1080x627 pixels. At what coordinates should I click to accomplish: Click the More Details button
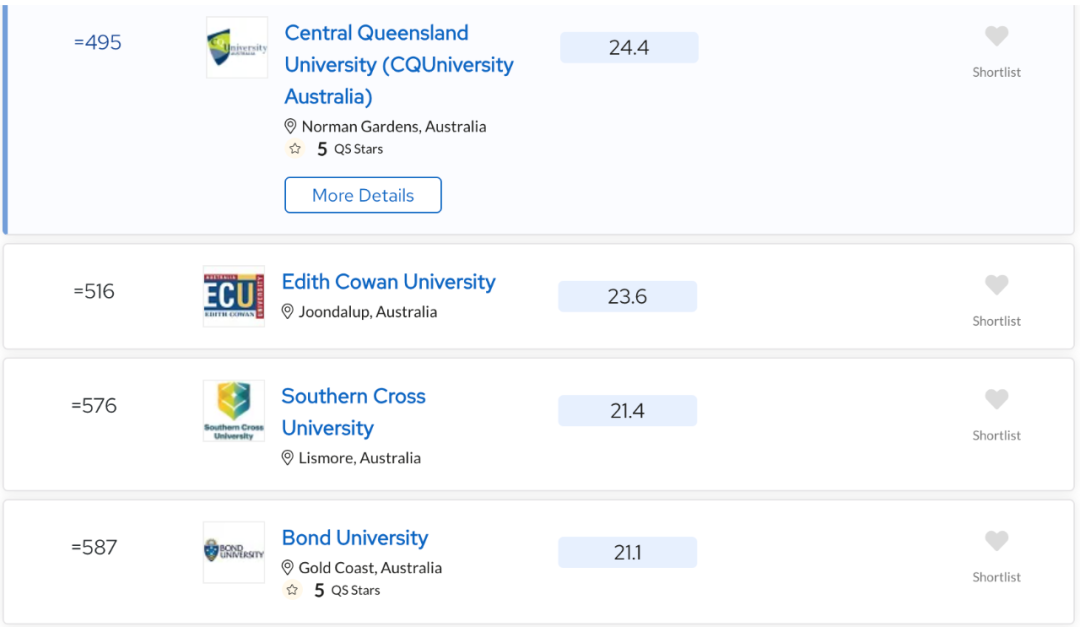coord(363,195)
